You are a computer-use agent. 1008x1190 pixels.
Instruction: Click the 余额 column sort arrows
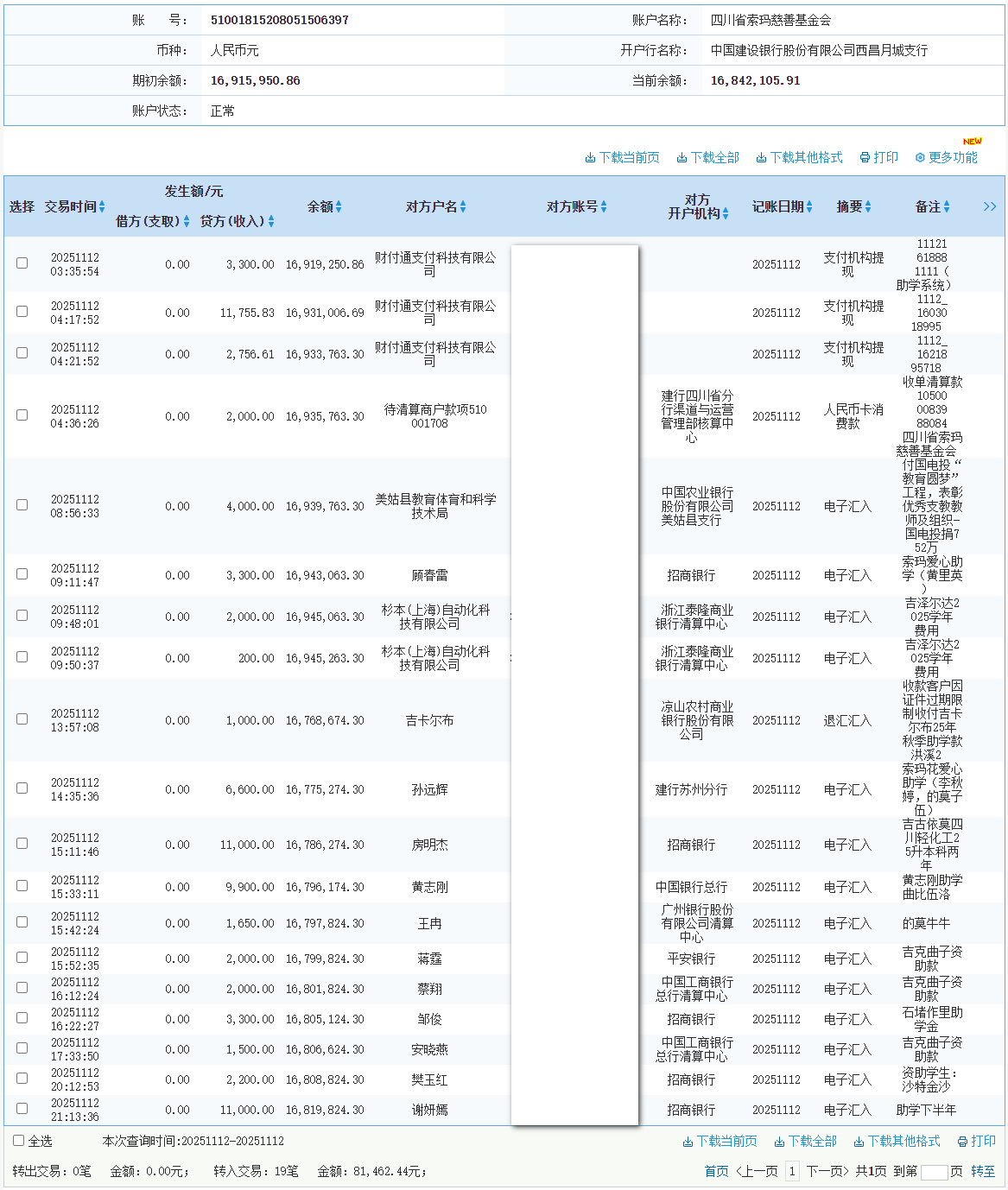339,206
